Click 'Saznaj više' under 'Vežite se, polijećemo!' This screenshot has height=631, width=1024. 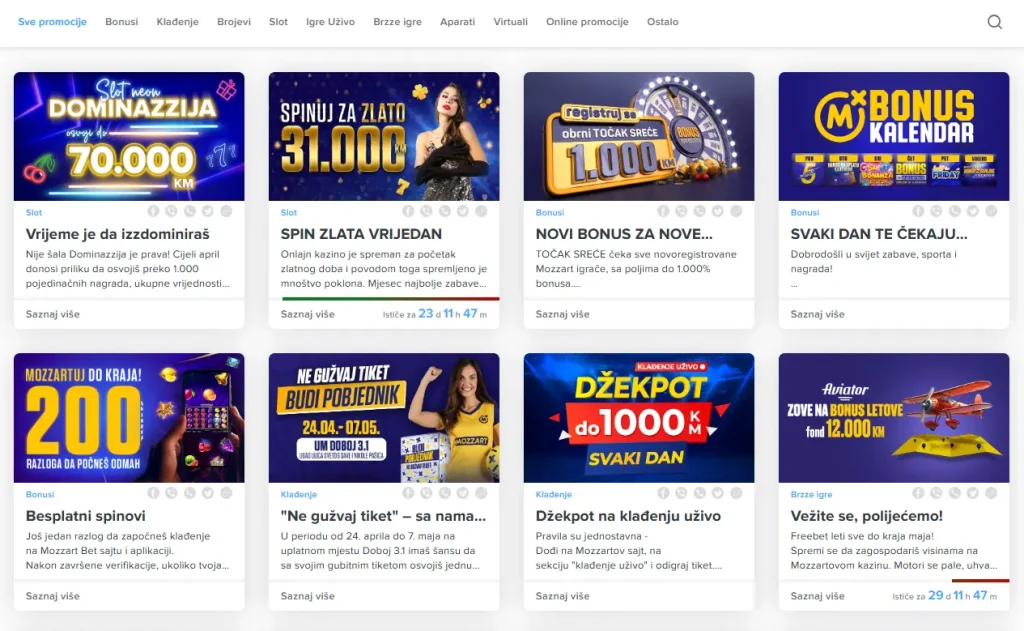pyautogui.click(x=818, y=596)
